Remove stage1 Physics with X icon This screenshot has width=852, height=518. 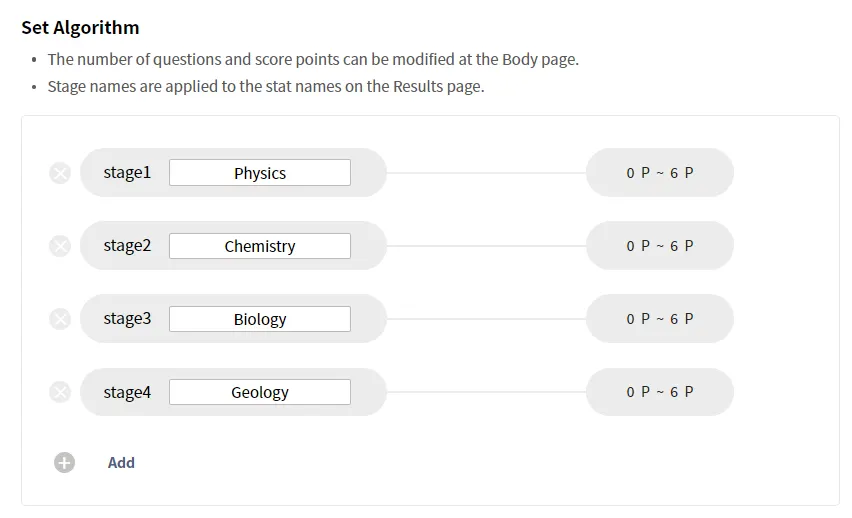point(60,173)
